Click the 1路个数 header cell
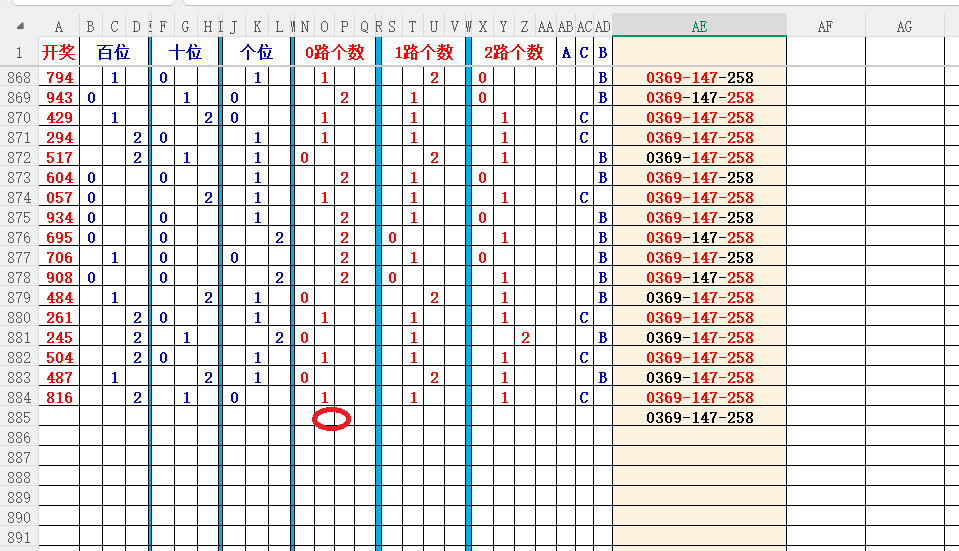 [424, 52]
